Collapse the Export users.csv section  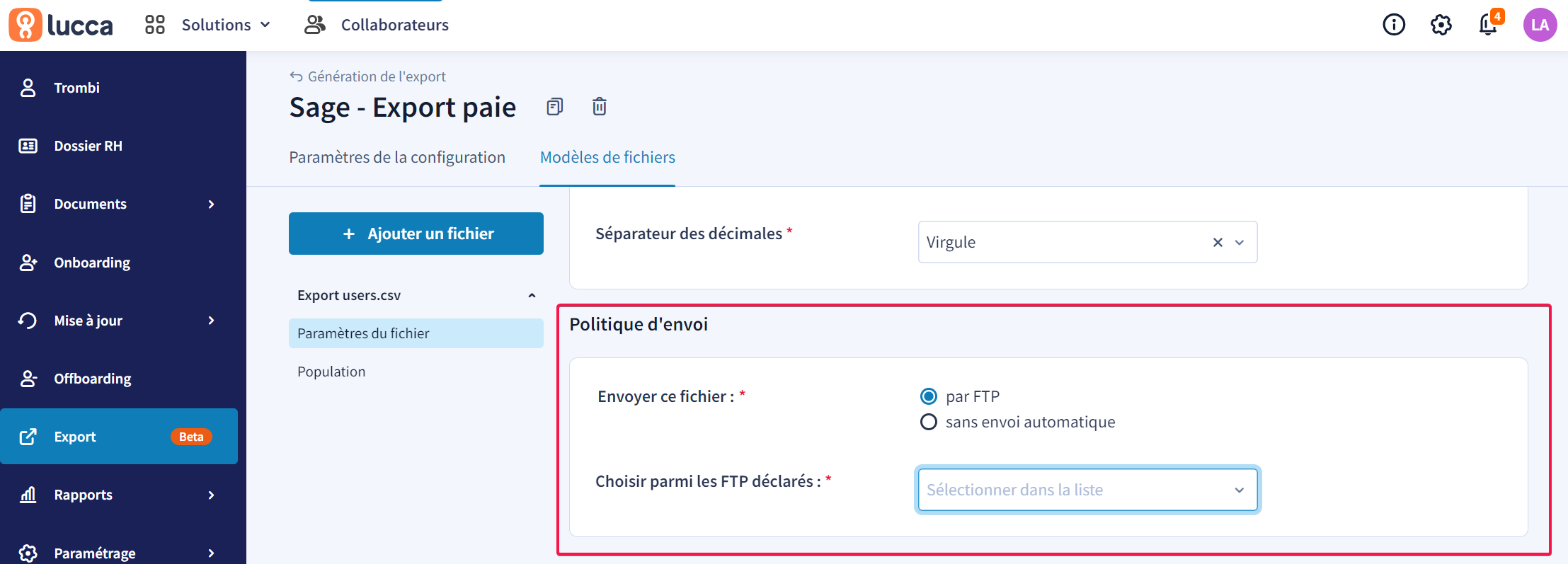[x=532, y=295]
